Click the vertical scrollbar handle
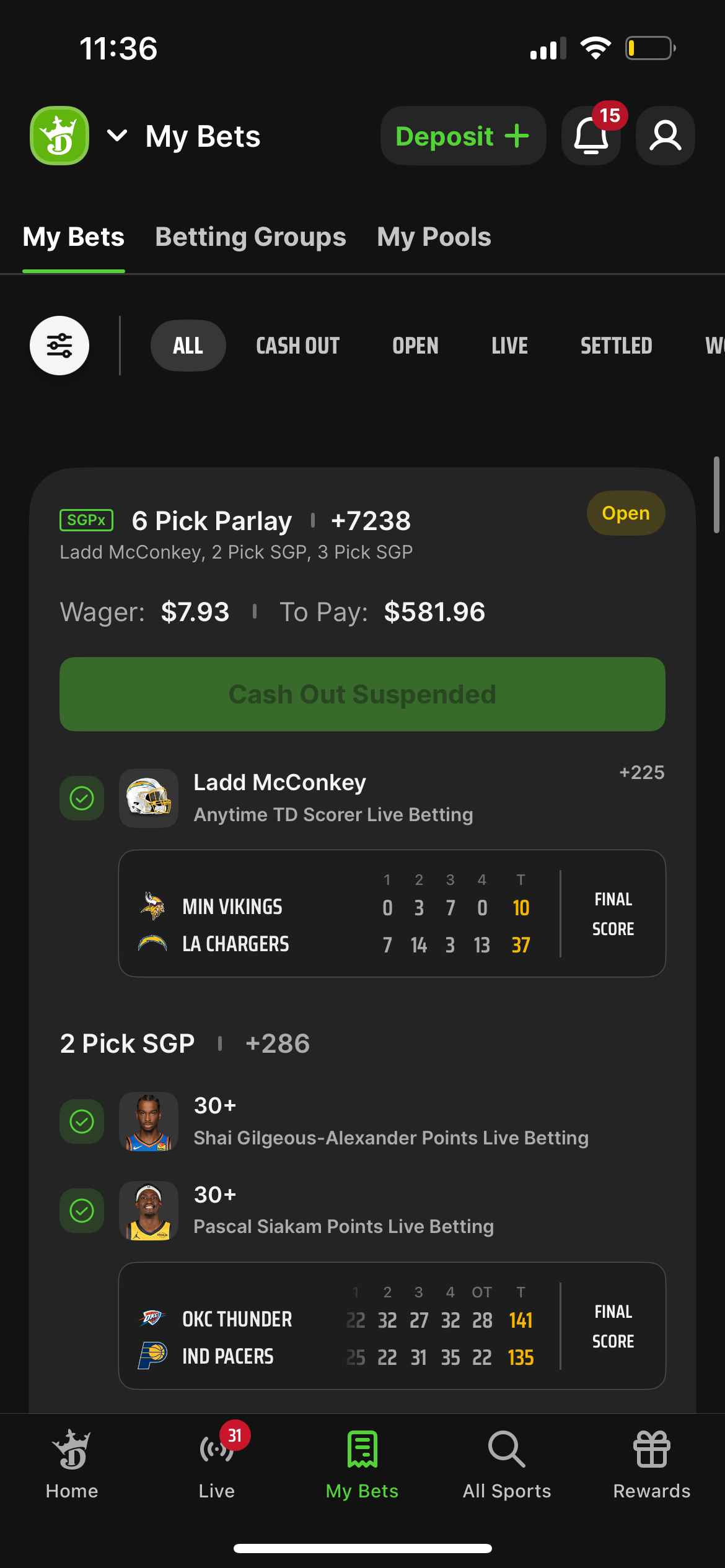725x1568 pixels. click(x=716, y=495)
